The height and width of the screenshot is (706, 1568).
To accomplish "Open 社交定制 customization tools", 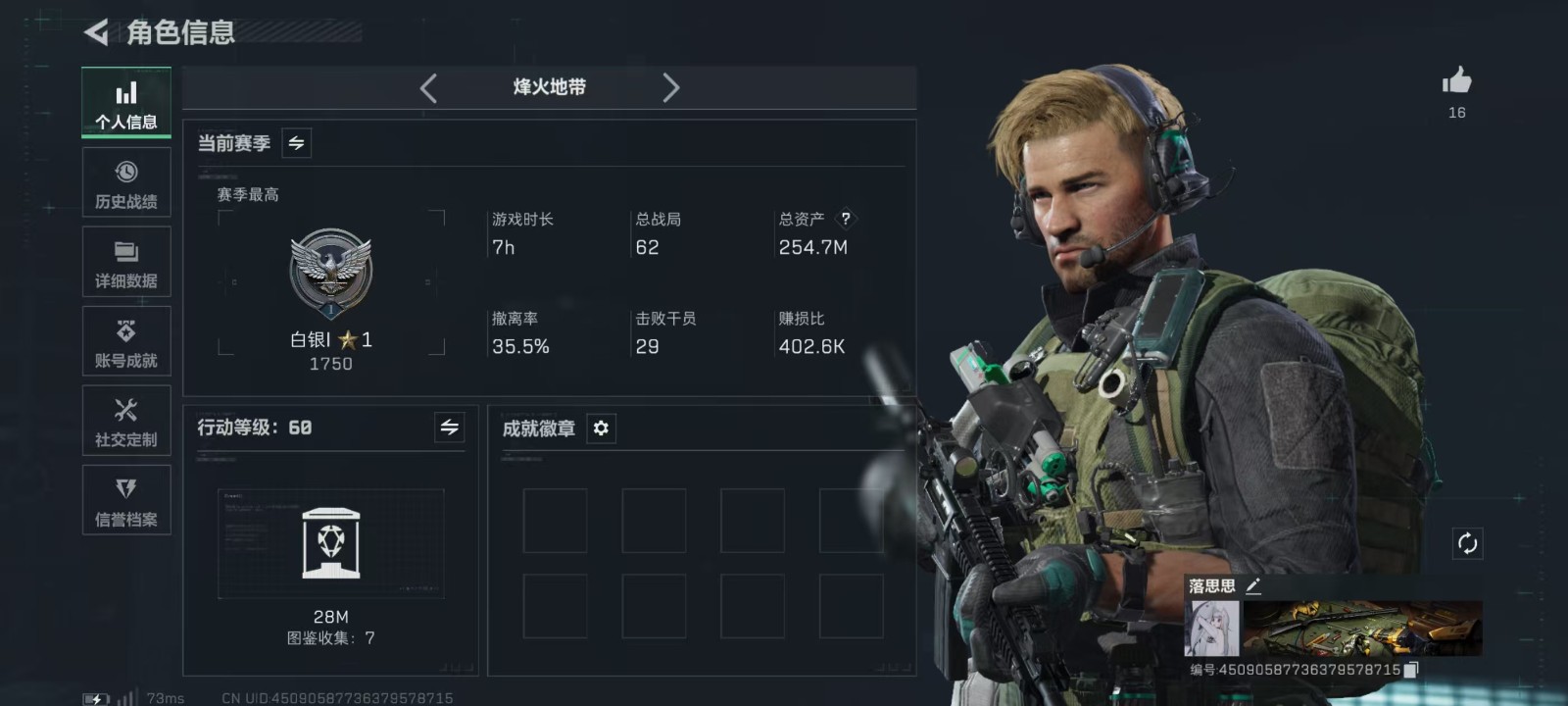I will click(126, 421).
